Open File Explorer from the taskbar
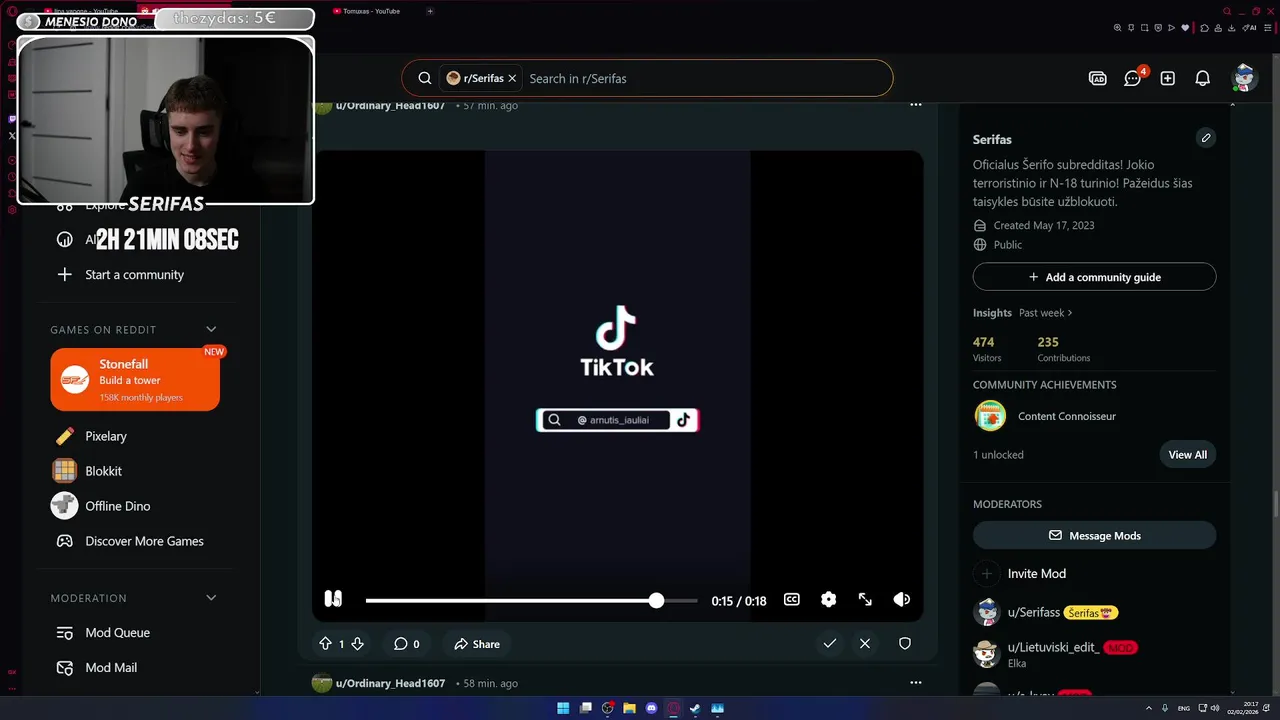 pos(629,708)
